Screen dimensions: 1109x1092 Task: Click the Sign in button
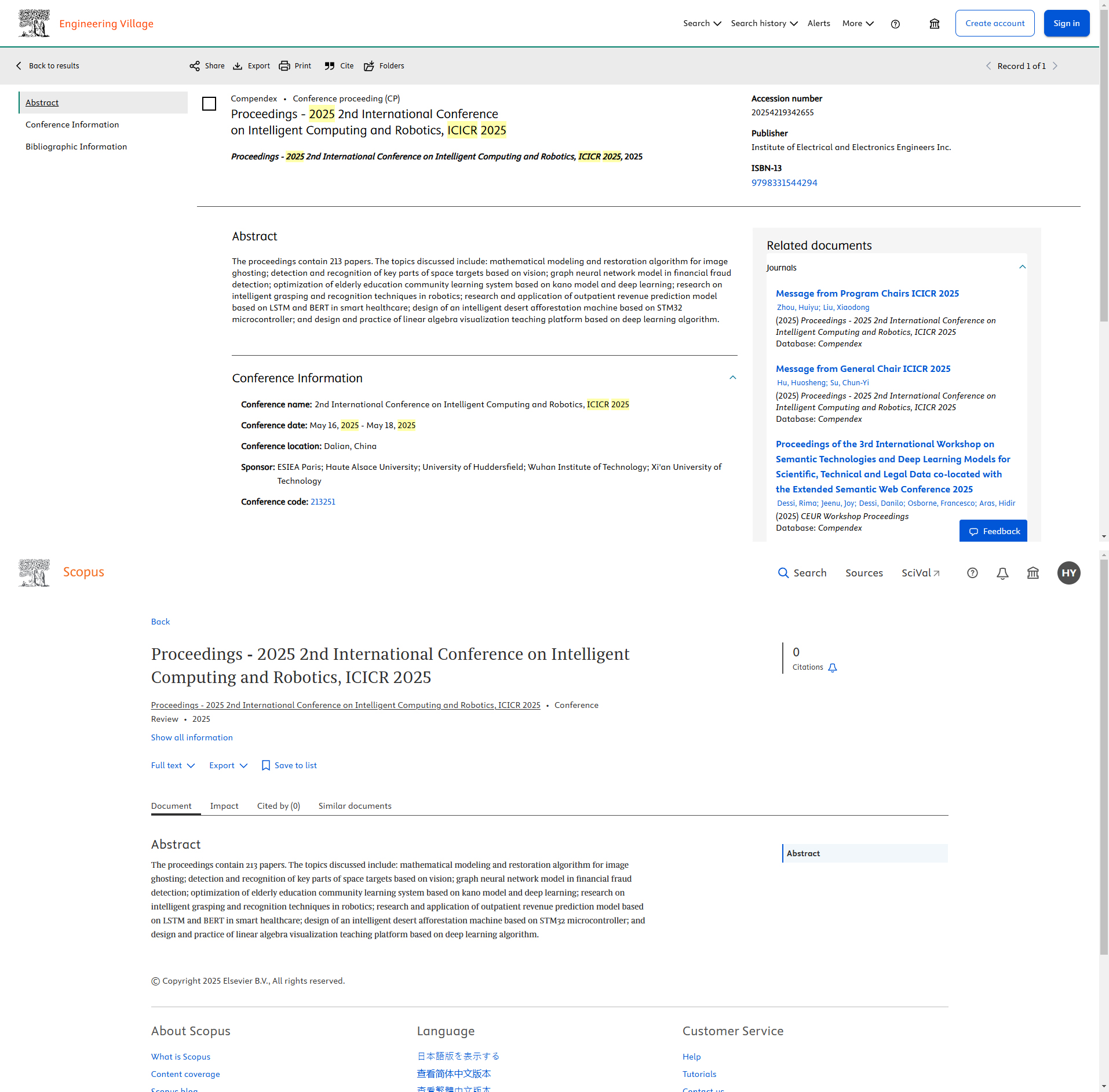(1066, 24)
